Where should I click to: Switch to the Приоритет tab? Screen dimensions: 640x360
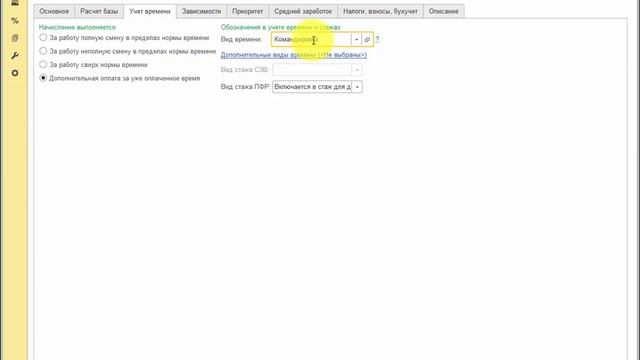(x=247, y=11)
